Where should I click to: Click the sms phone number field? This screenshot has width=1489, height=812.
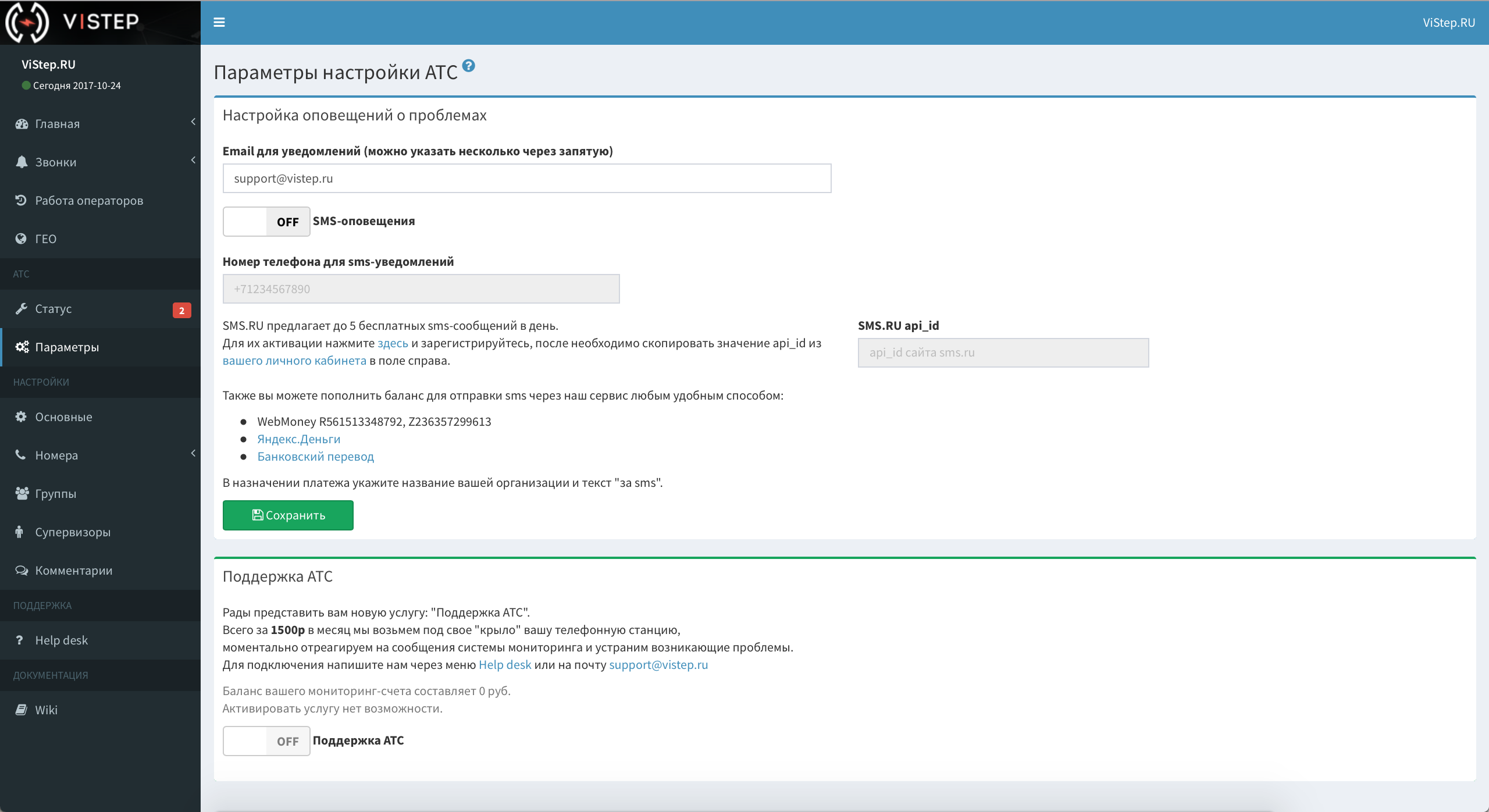421,289
